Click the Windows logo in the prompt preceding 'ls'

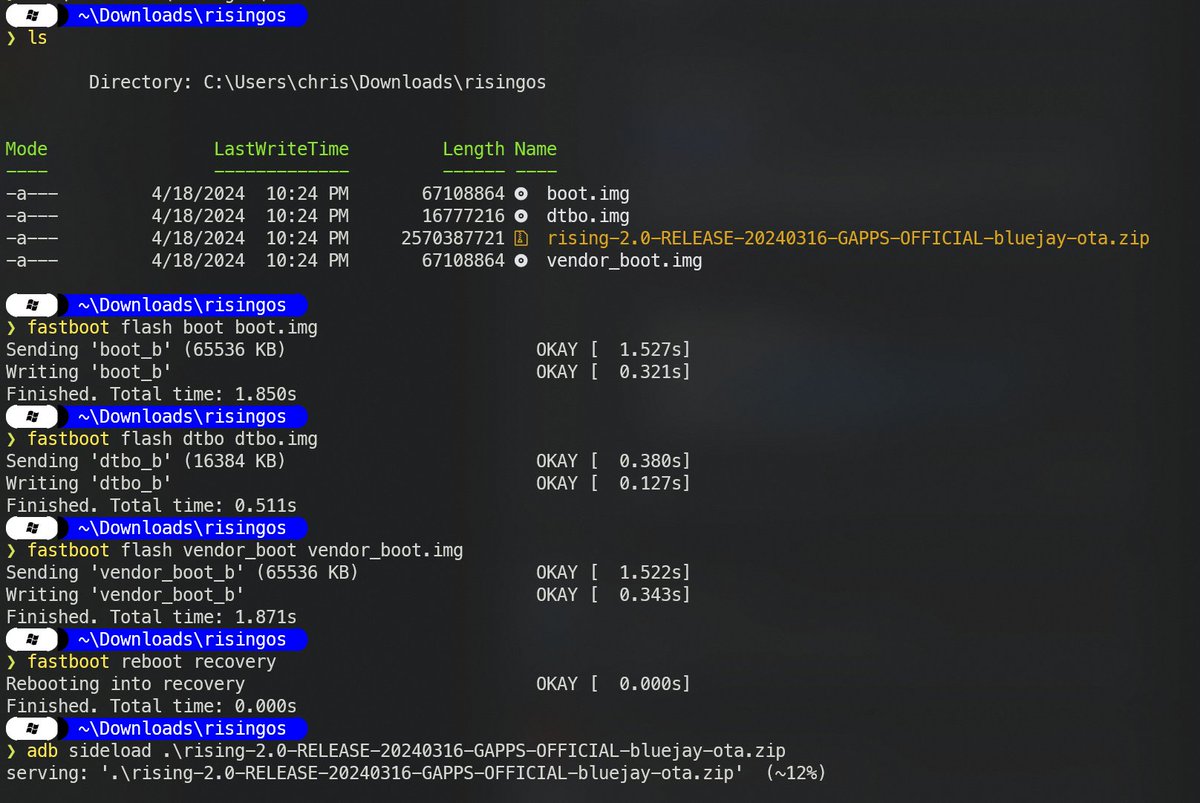(x=33, y=16)
